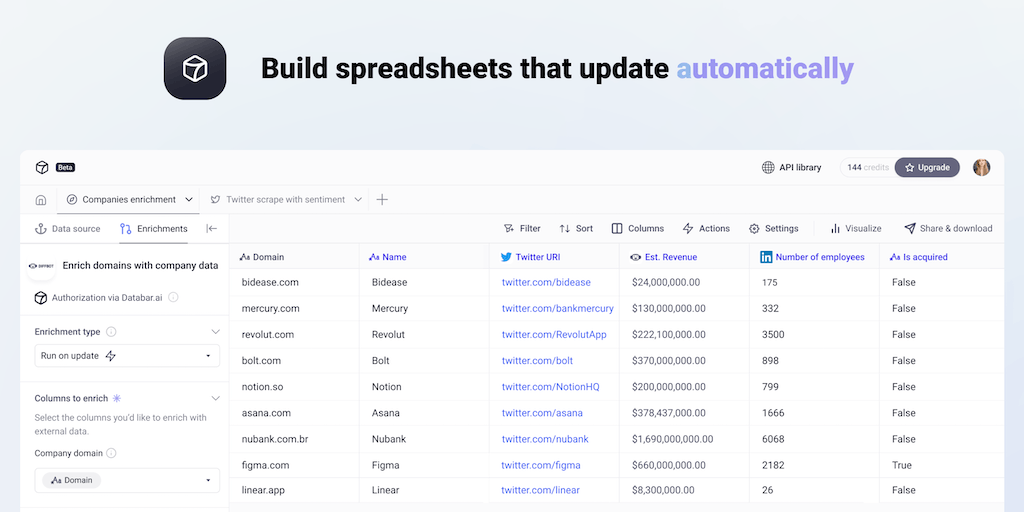Open the API library
This screenshot has width=1024, height=512.
[791, 167]
